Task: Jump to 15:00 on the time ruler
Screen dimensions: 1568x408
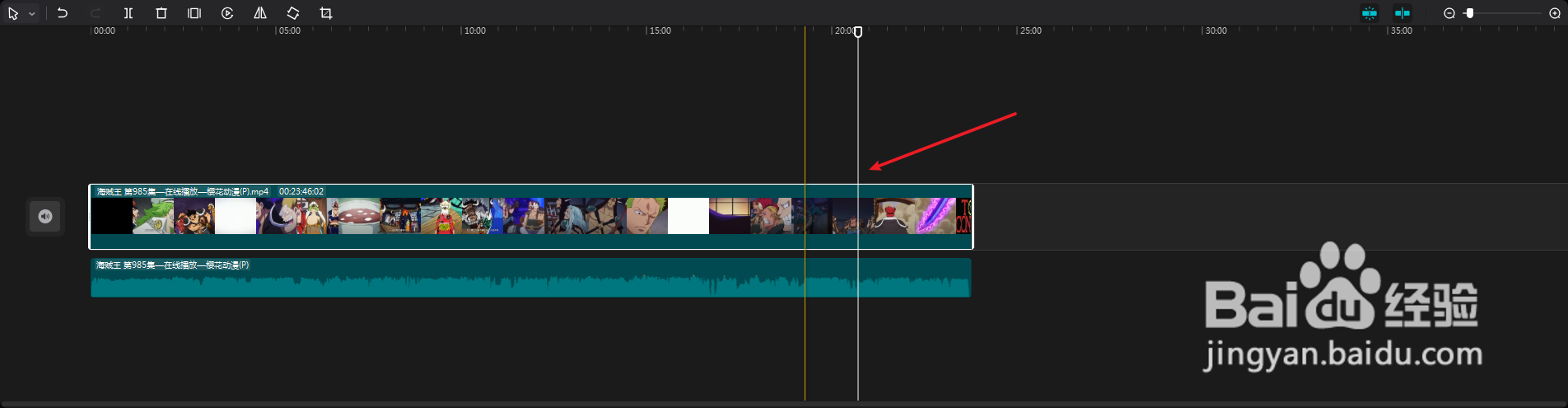Action: coord(660,30)
